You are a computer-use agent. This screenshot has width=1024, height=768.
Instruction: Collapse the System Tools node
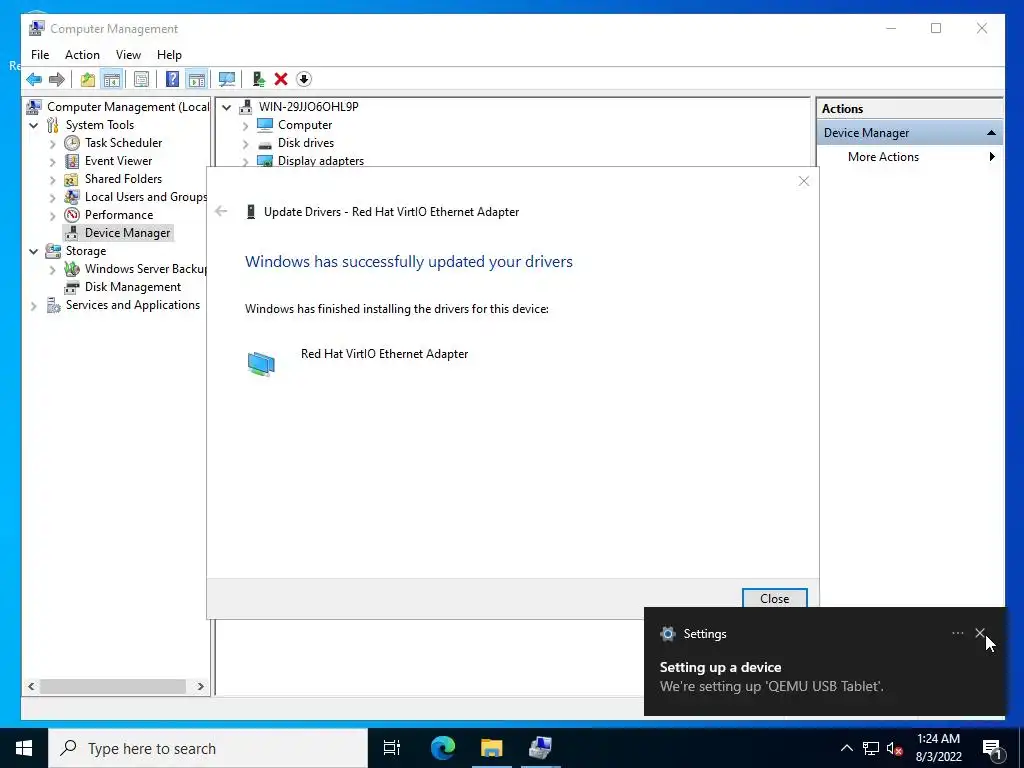[34, 125]
